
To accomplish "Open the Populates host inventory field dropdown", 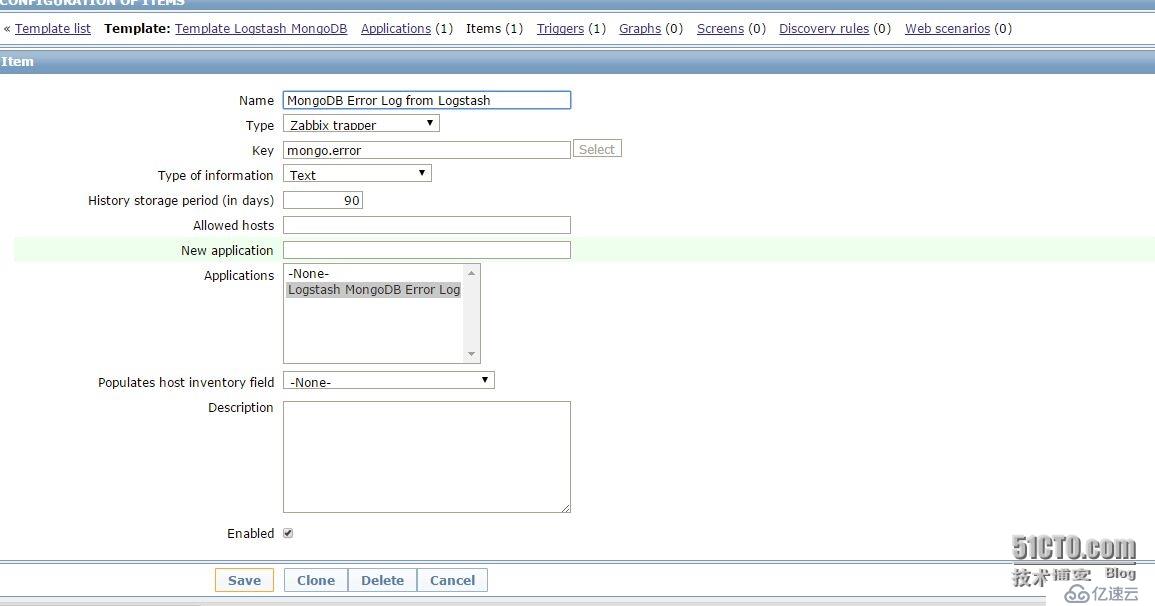I will tap(388, 381).
